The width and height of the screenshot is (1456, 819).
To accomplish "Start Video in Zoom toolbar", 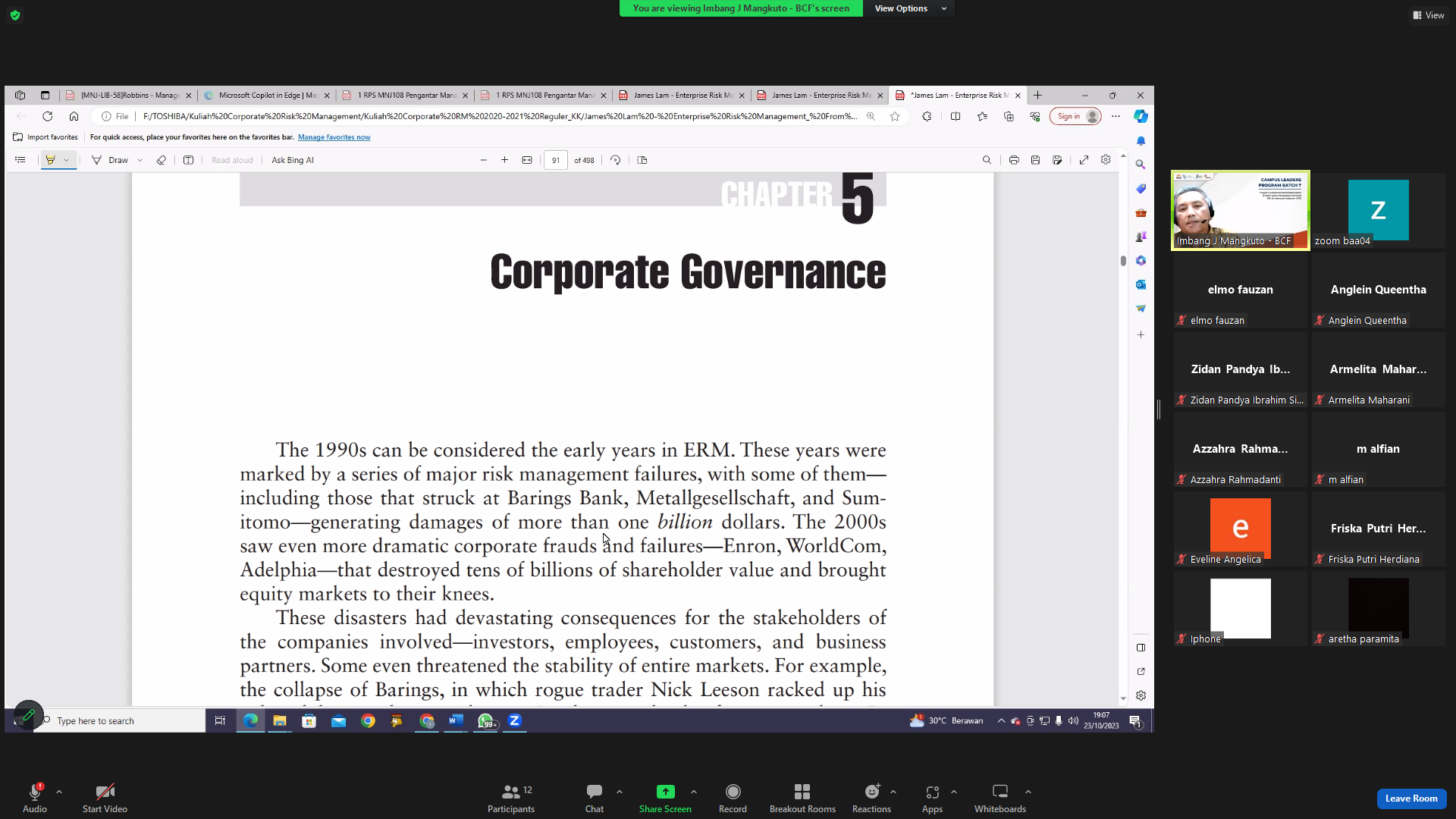I will click(x=105, y=798).
